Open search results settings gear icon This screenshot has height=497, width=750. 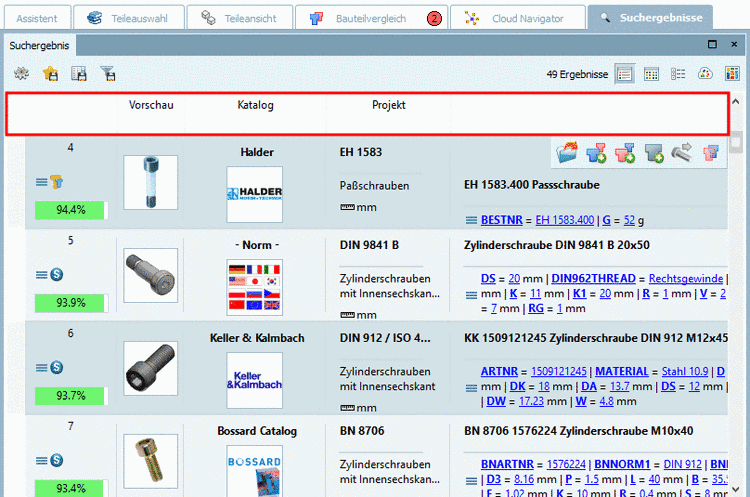21,74
